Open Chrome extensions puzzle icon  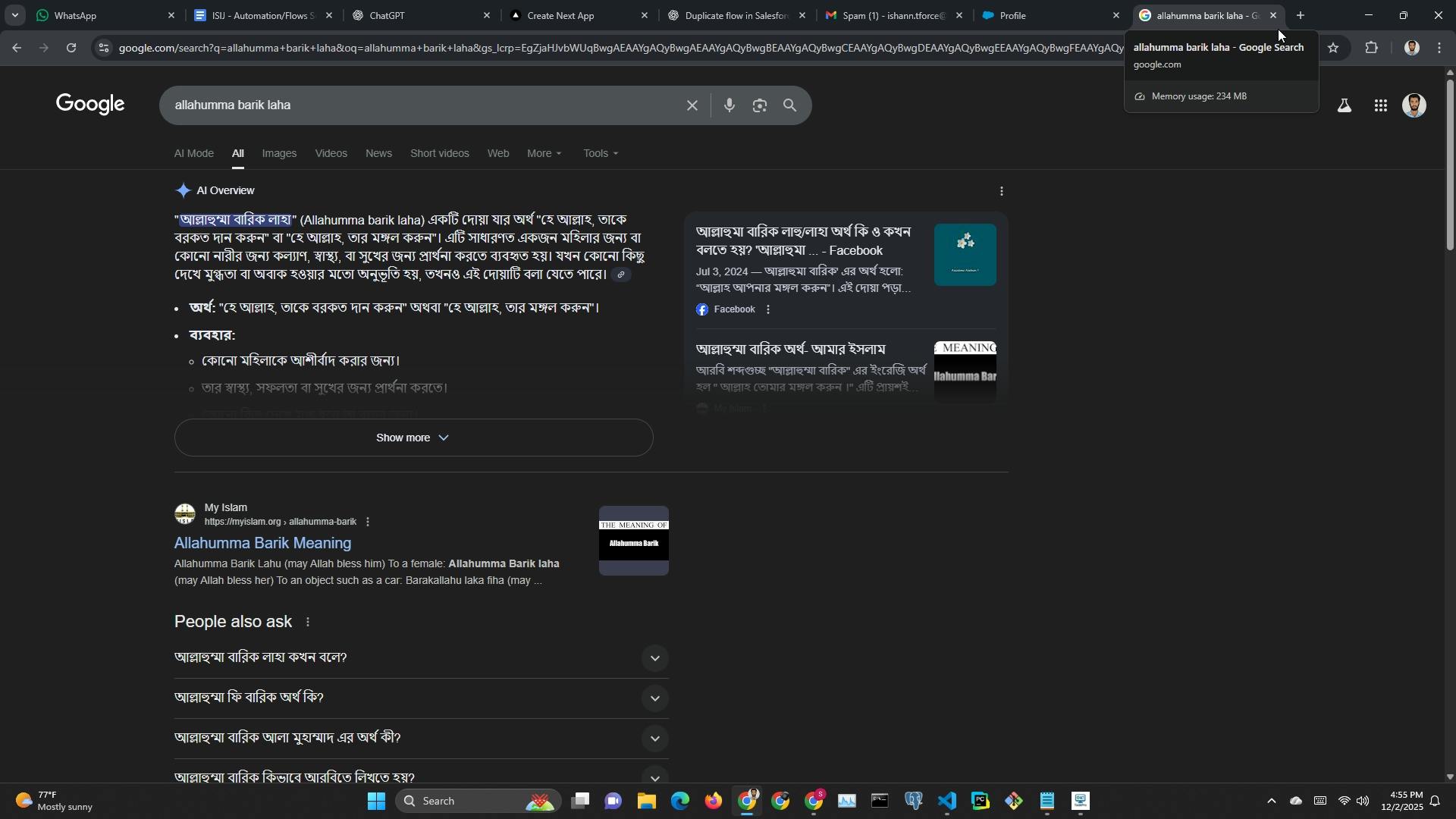point(1371,48)
